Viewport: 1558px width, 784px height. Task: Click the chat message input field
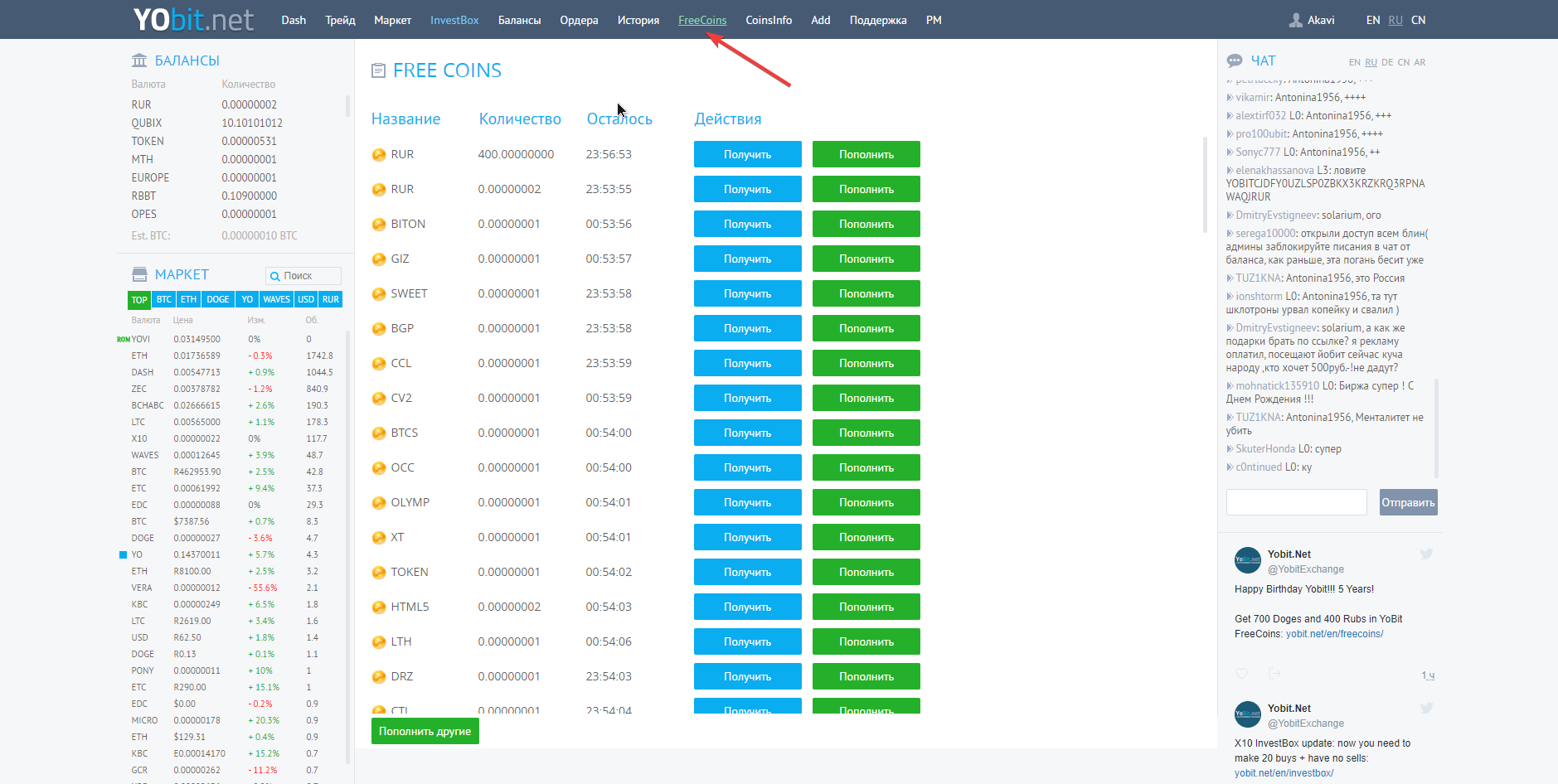click(1296, 502)
